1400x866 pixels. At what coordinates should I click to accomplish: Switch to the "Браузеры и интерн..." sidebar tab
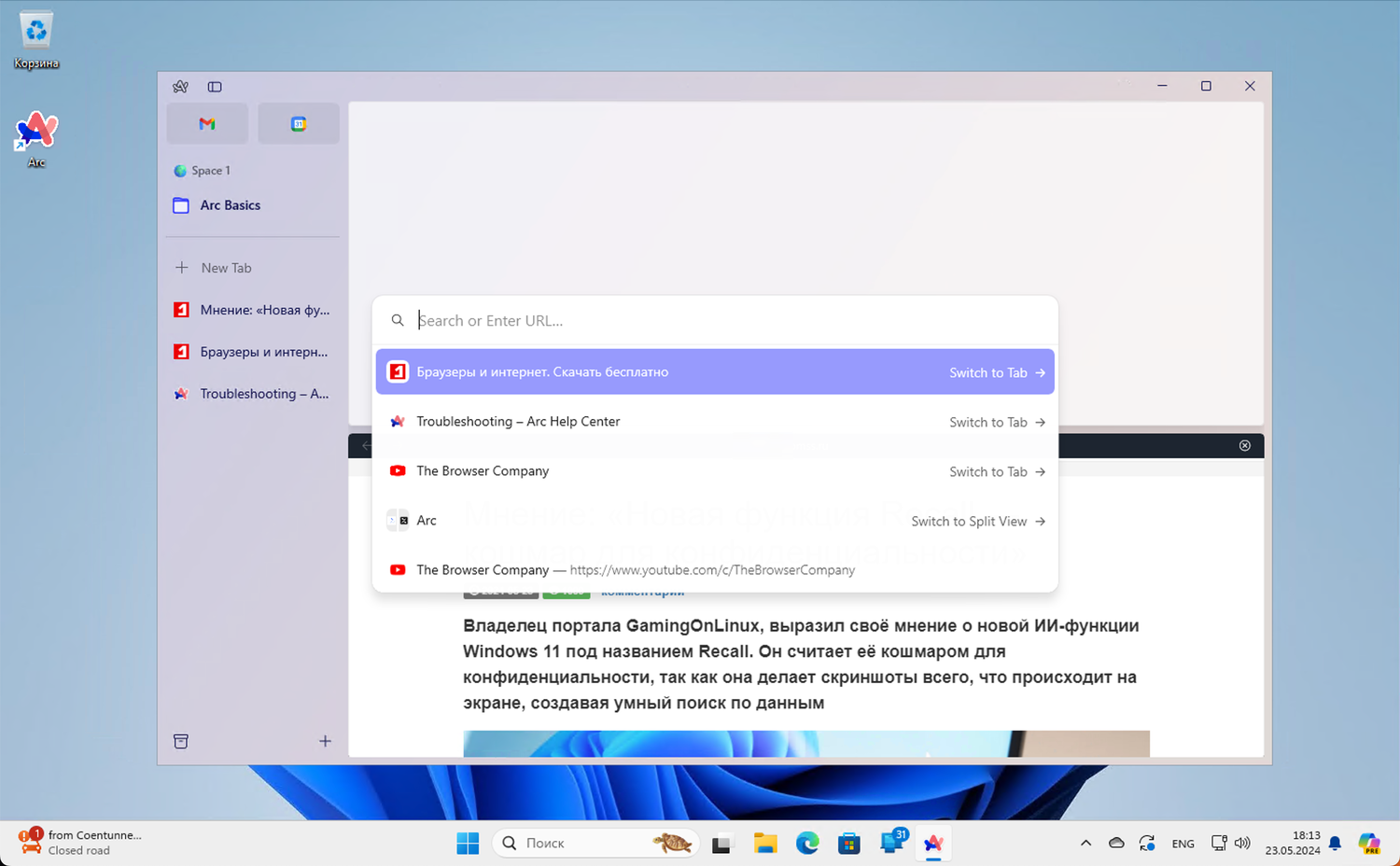[x=252, y=352]
